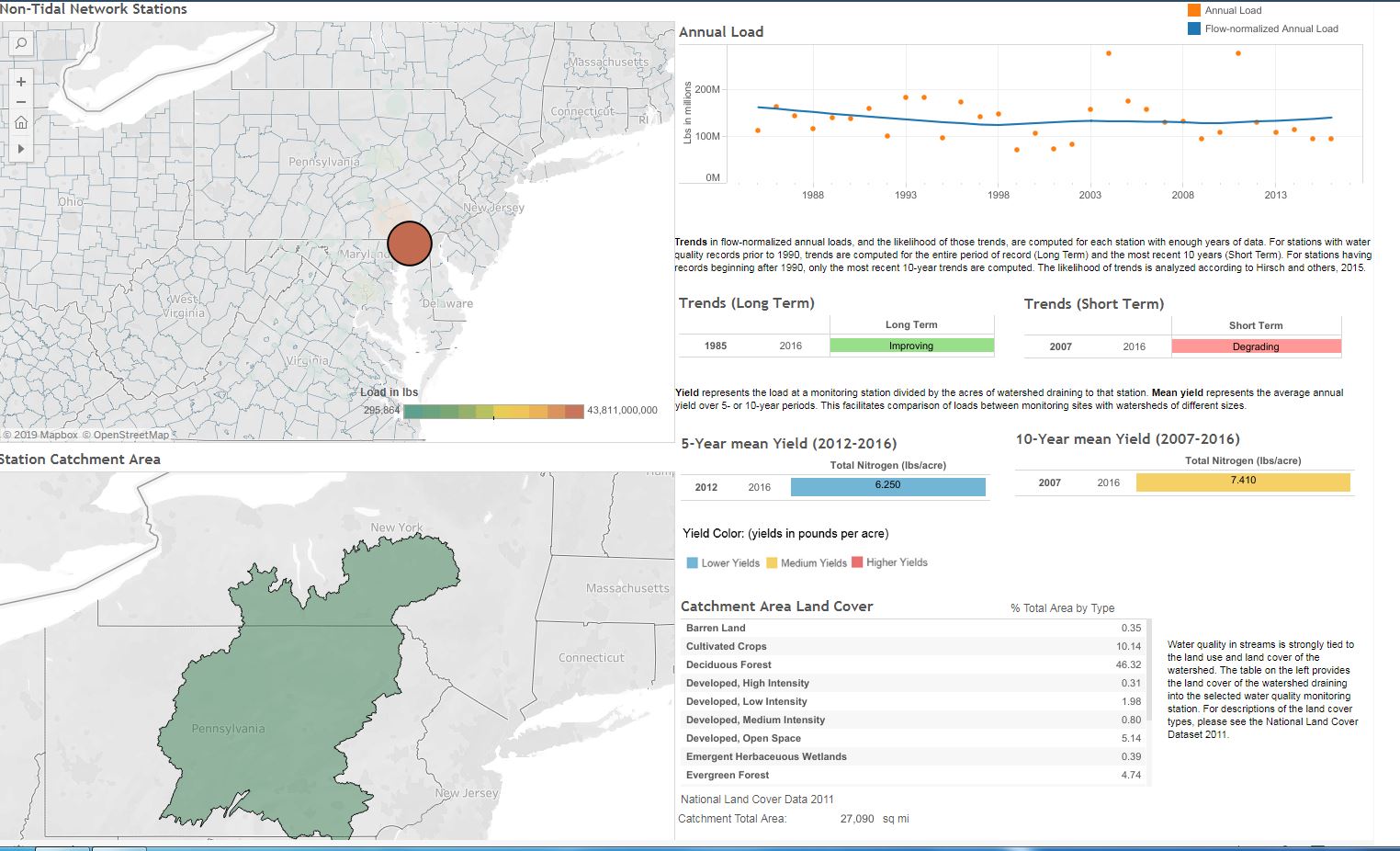Expand the map tools arrow flyout
This screenshot has height=851, width=1400.
coord(20,148)
